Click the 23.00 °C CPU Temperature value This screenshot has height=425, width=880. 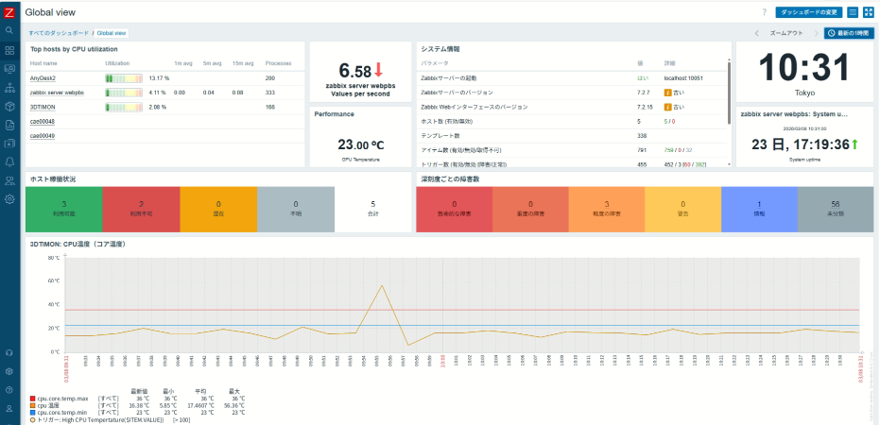click(x=361, y=145)
